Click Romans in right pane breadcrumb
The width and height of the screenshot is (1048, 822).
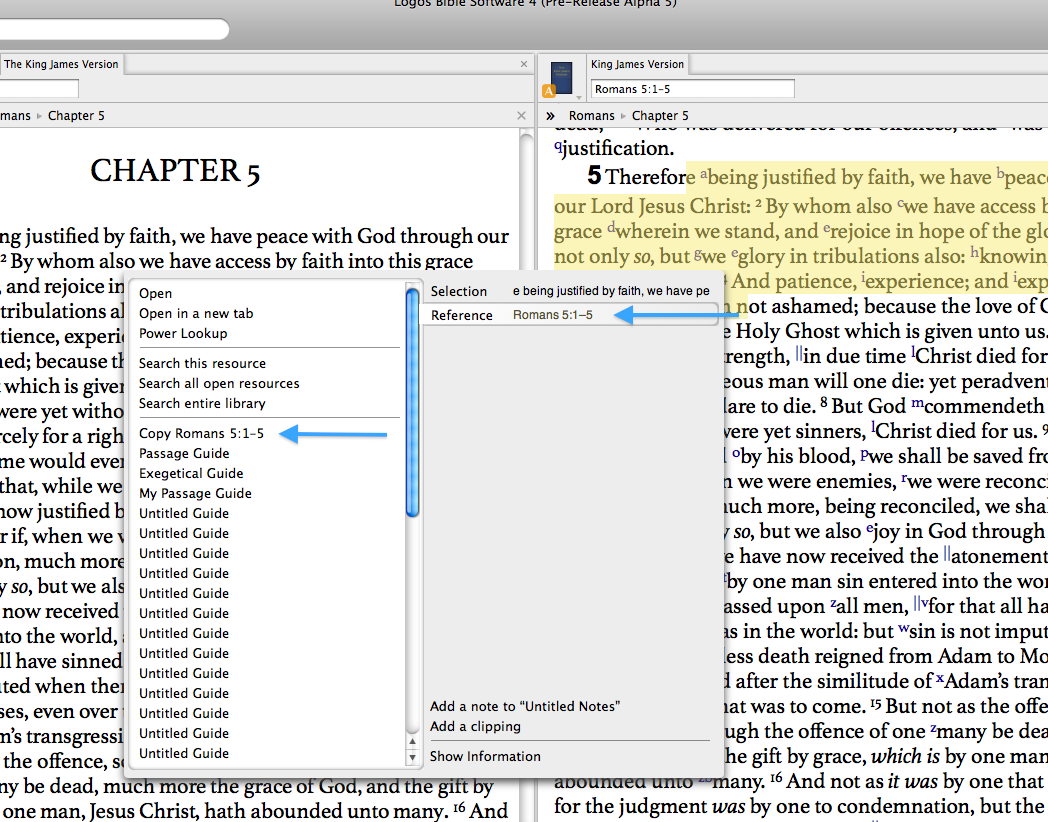[592, 116]
